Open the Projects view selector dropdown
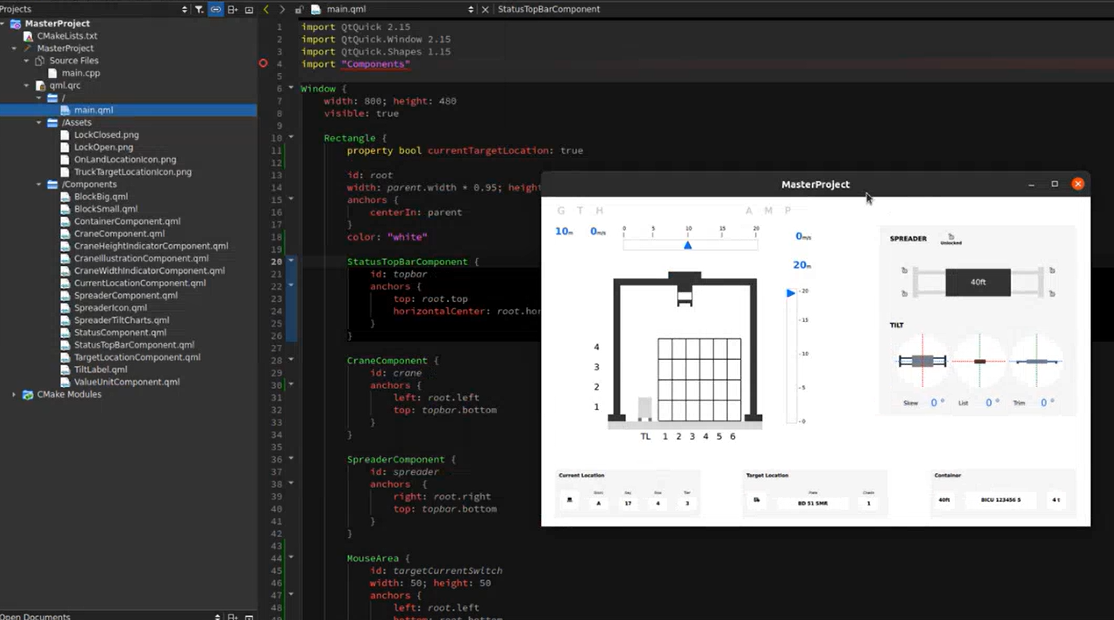Screen dimensions: 1114x620 pos(184,9)
